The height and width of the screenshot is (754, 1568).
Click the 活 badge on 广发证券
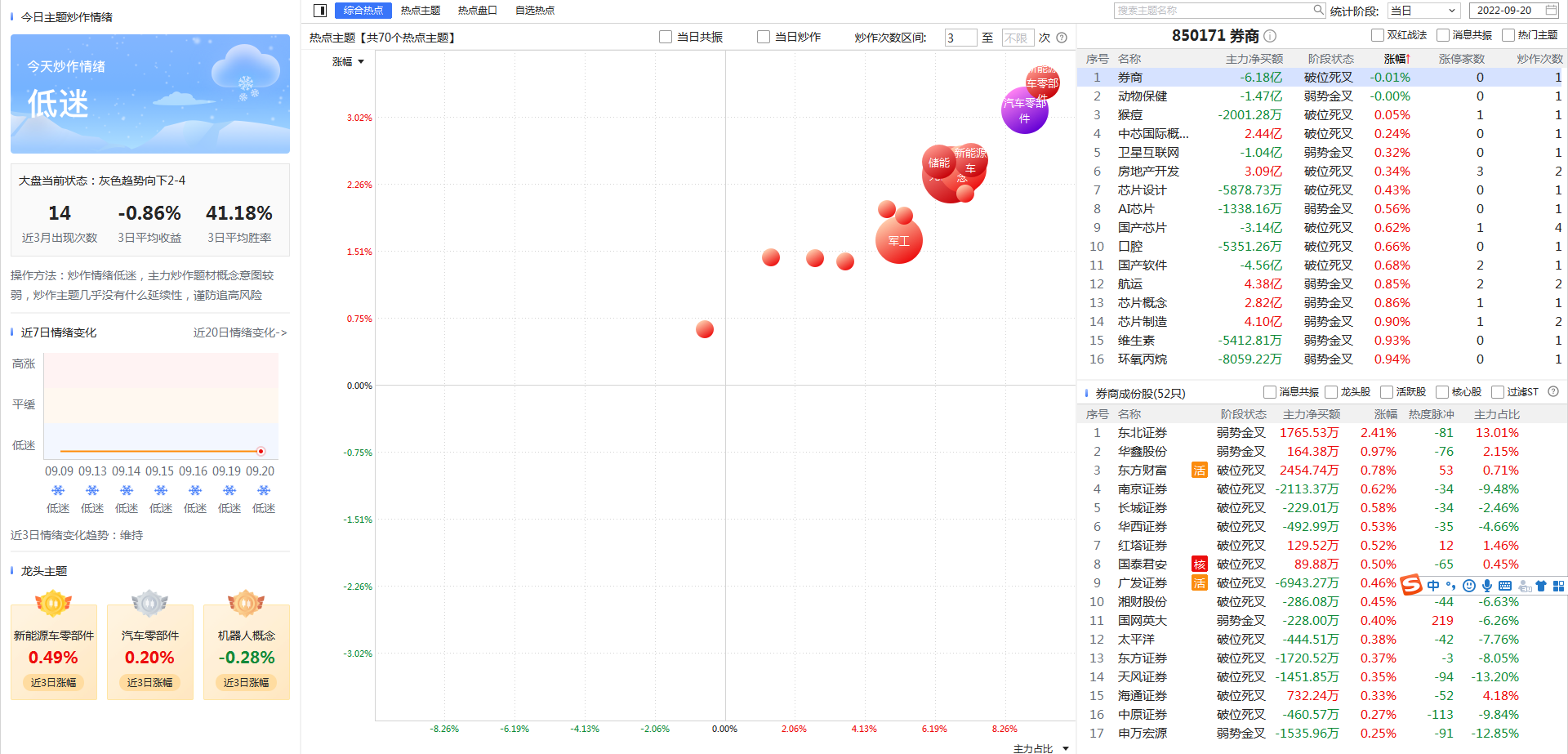1199,582
